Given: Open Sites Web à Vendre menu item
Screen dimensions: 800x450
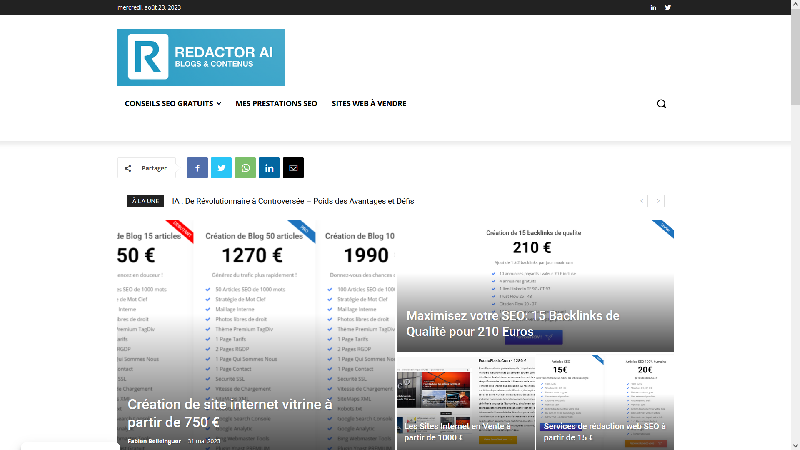Looking at the screenshot, I should [369, 104].
